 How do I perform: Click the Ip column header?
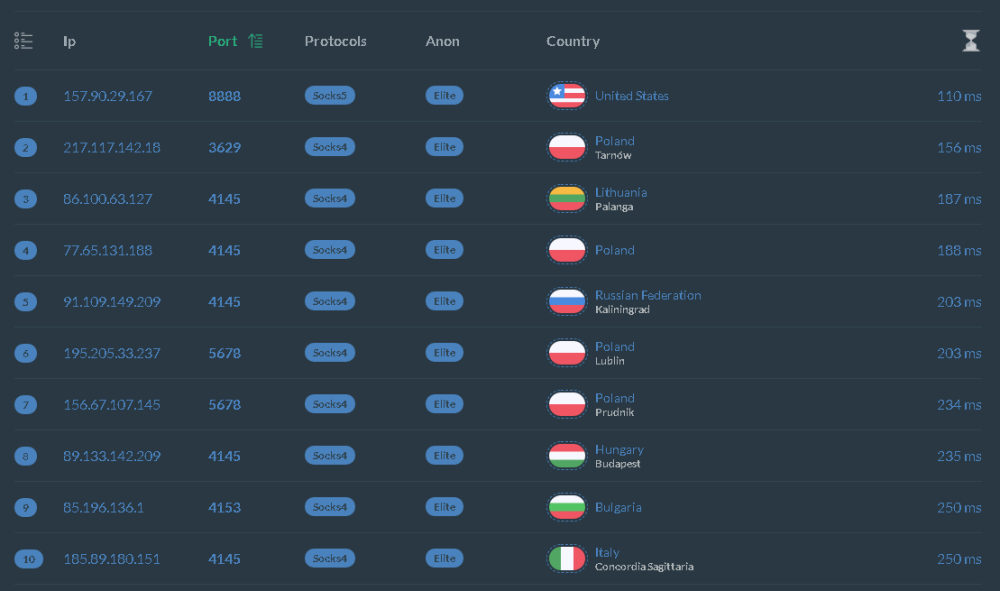point(69,41)
